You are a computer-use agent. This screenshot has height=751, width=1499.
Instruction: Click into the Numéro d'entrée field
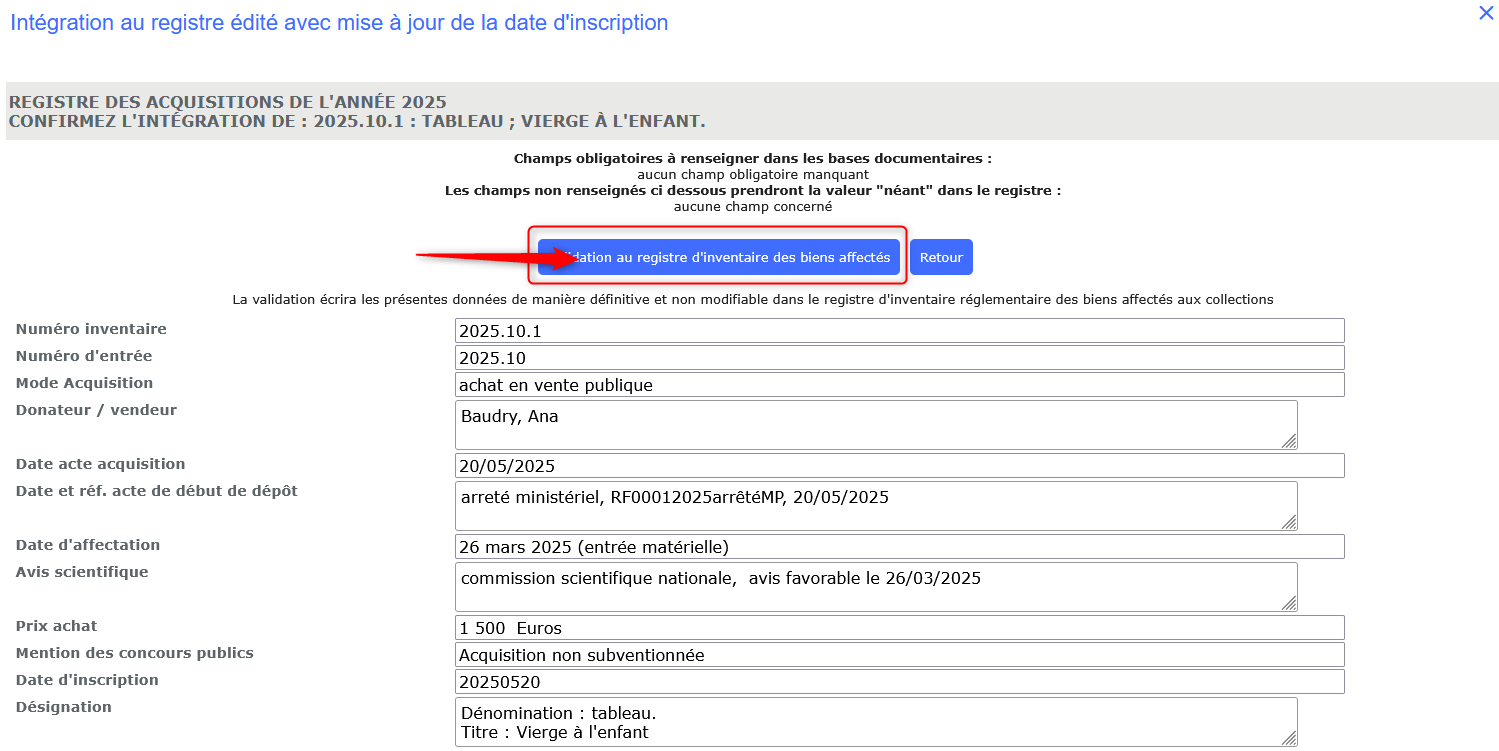(899, 358)
